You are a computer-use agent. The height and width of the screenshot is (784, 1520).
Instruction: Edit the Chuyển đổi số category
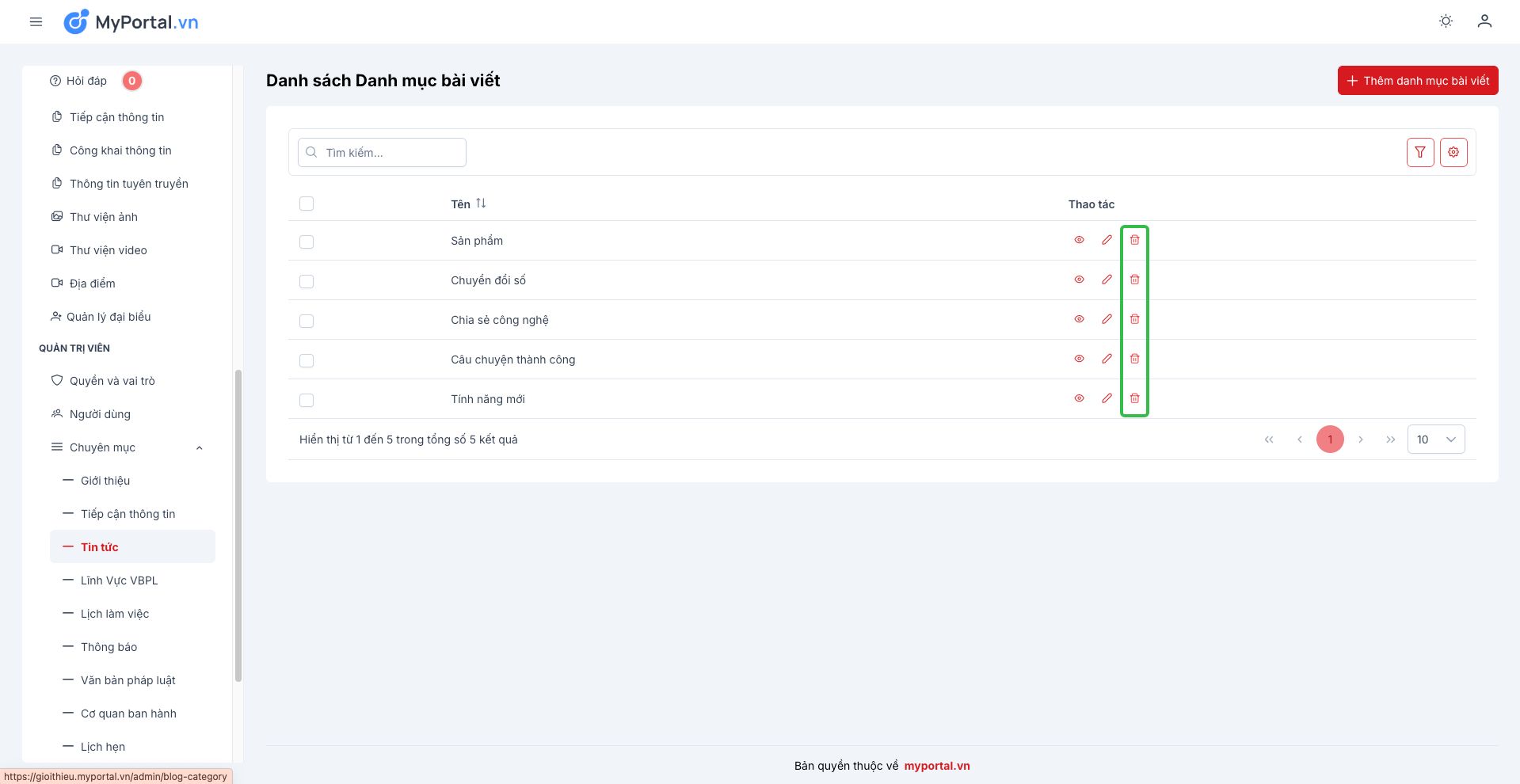point(1107,280)
